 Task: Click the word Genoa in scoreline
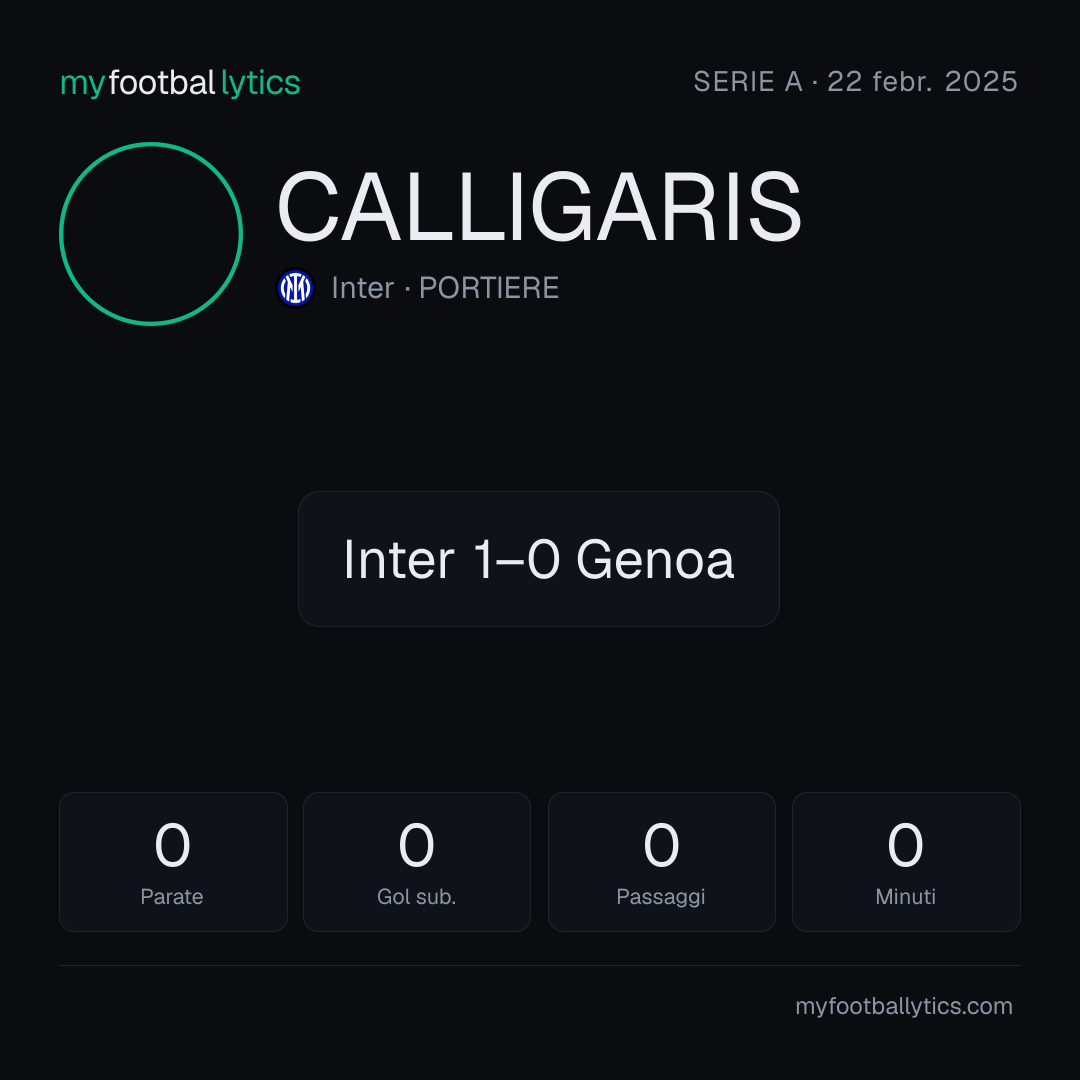(x=655, y=559)
